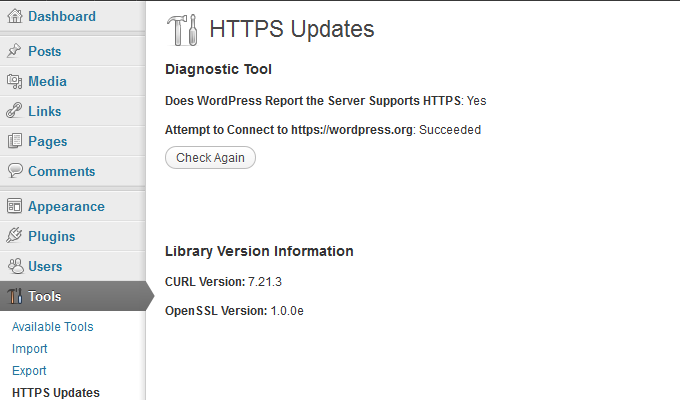Open the Plugins menu label
Image resolution: width=680 pixels, height=400 pixels.
click(52, 236)
